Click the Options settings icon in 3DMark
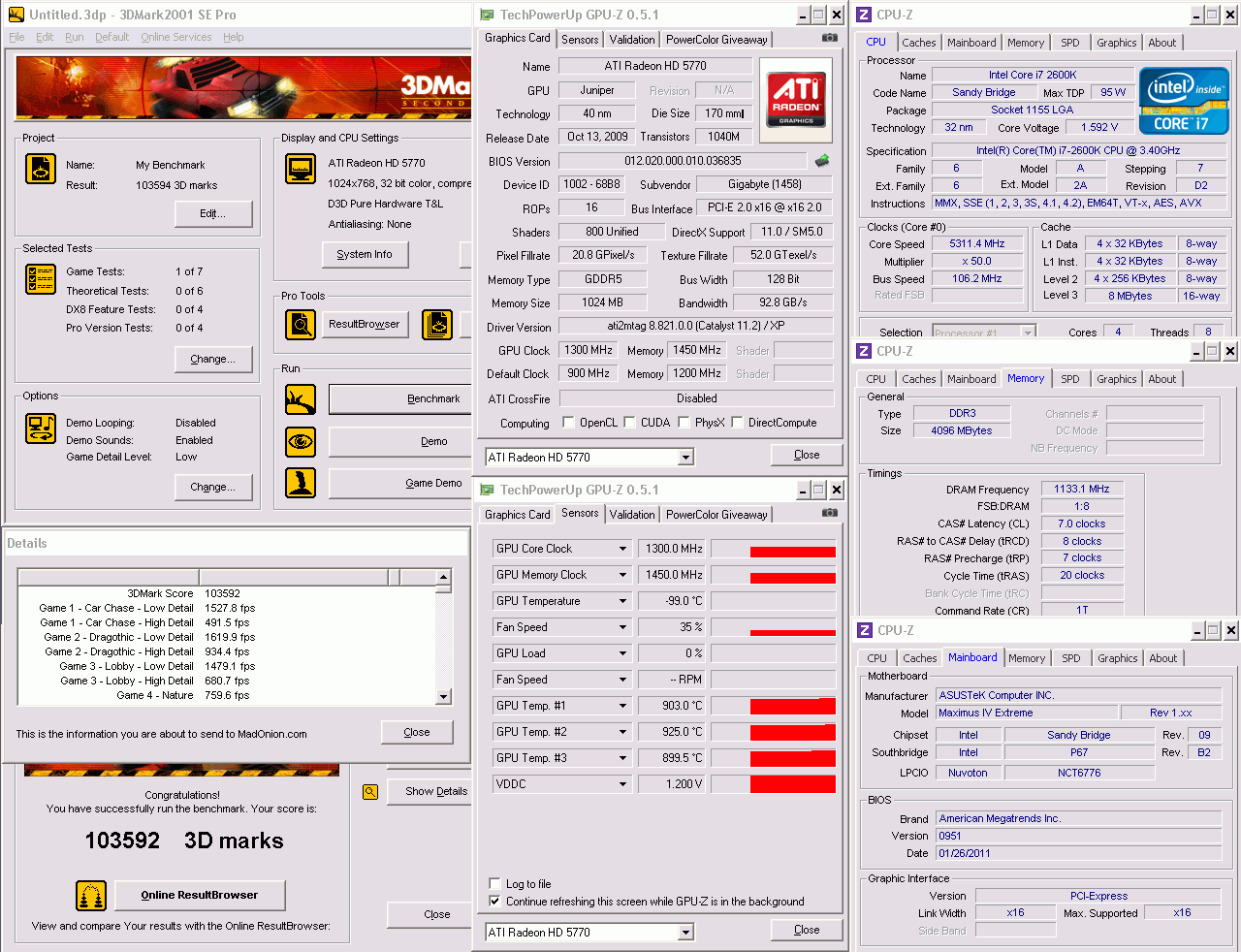 [41, 428]
